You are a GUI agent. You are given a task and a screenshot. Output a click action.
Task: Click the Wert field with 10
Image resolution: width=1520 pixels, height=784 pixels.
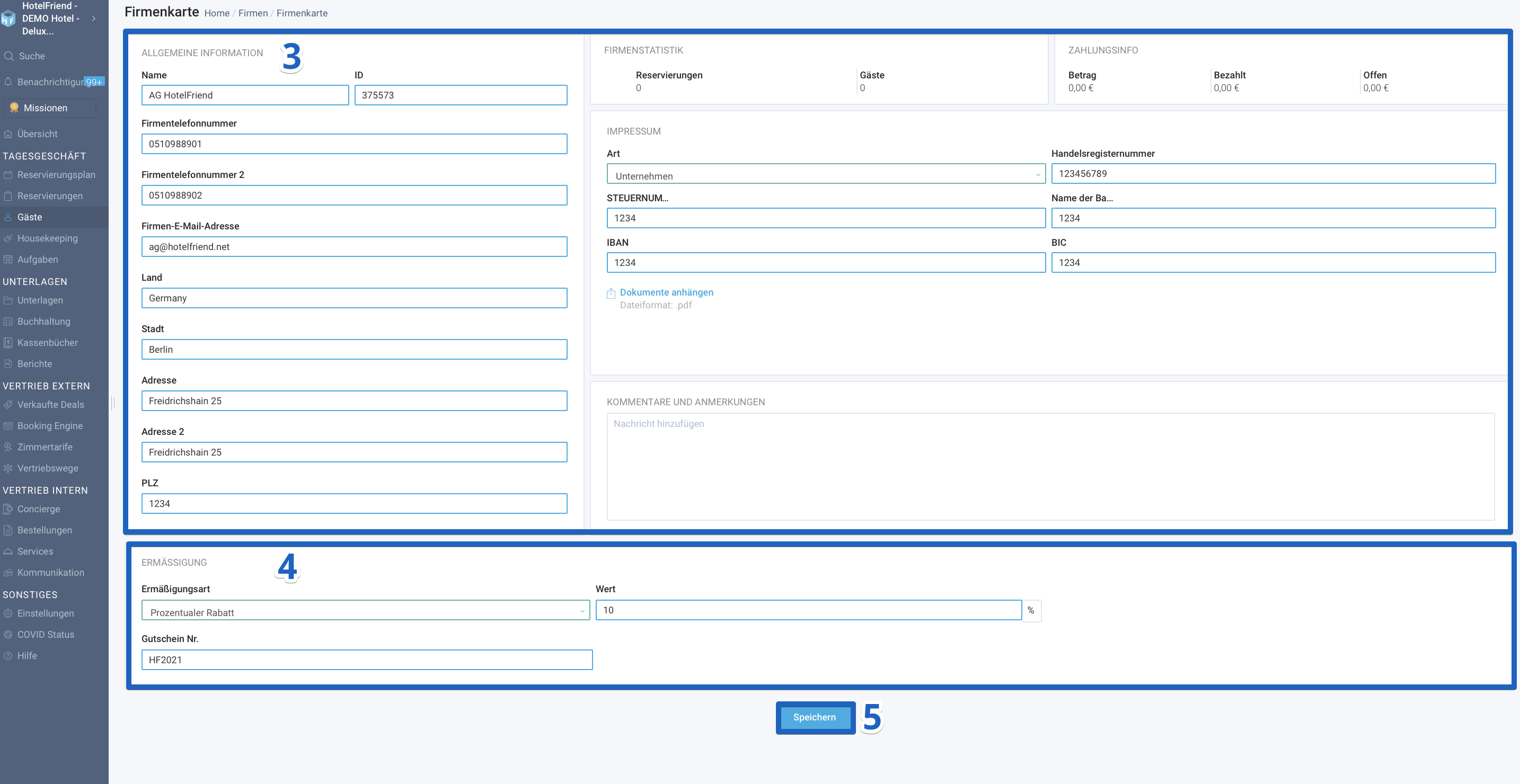tap(808, 611)
